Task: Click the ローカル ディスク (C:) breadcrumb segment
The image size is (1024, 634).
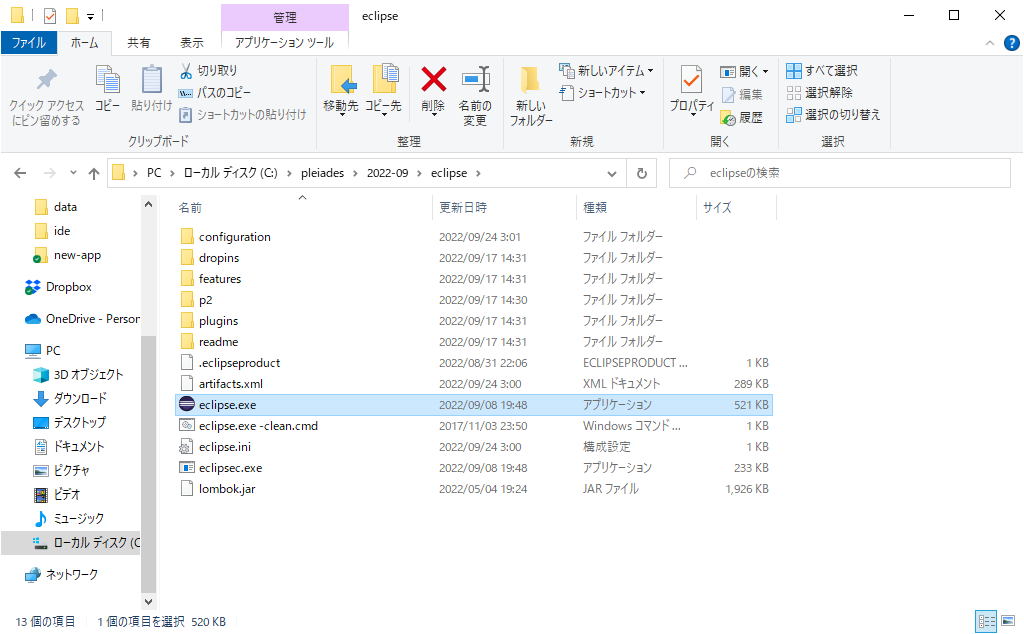Action: (231, 173)
